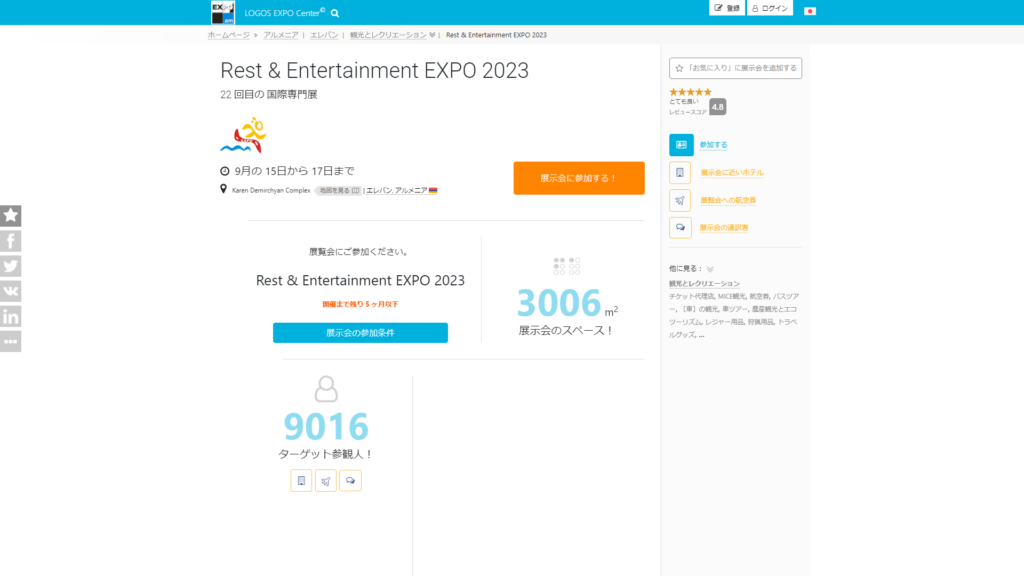This screenshot has width=1024, height=576.
Task: Share page via Twitter icon
Action: (11, 266)
